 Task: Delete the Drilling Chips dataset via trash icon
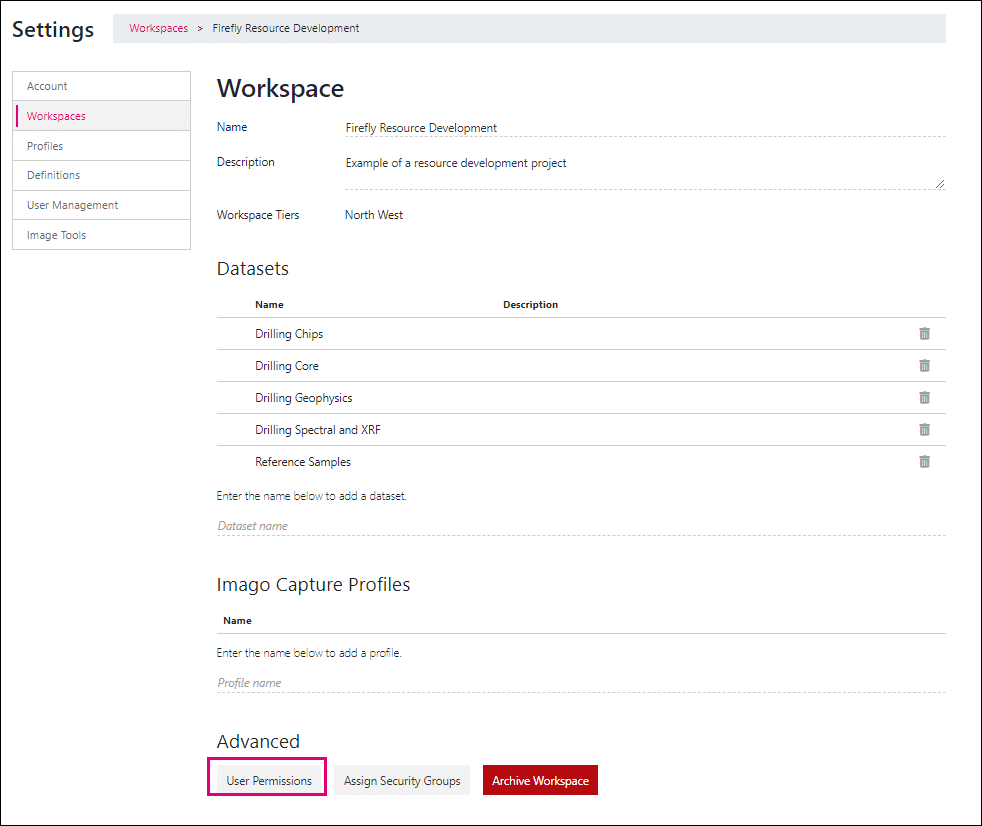click(x=924, y=334)
